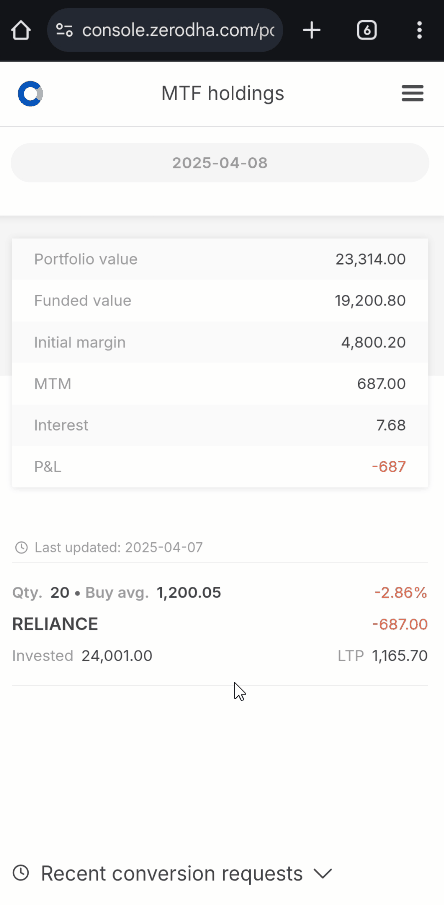
Task: Click the Funded value row
Action: [x=220, y=301]
